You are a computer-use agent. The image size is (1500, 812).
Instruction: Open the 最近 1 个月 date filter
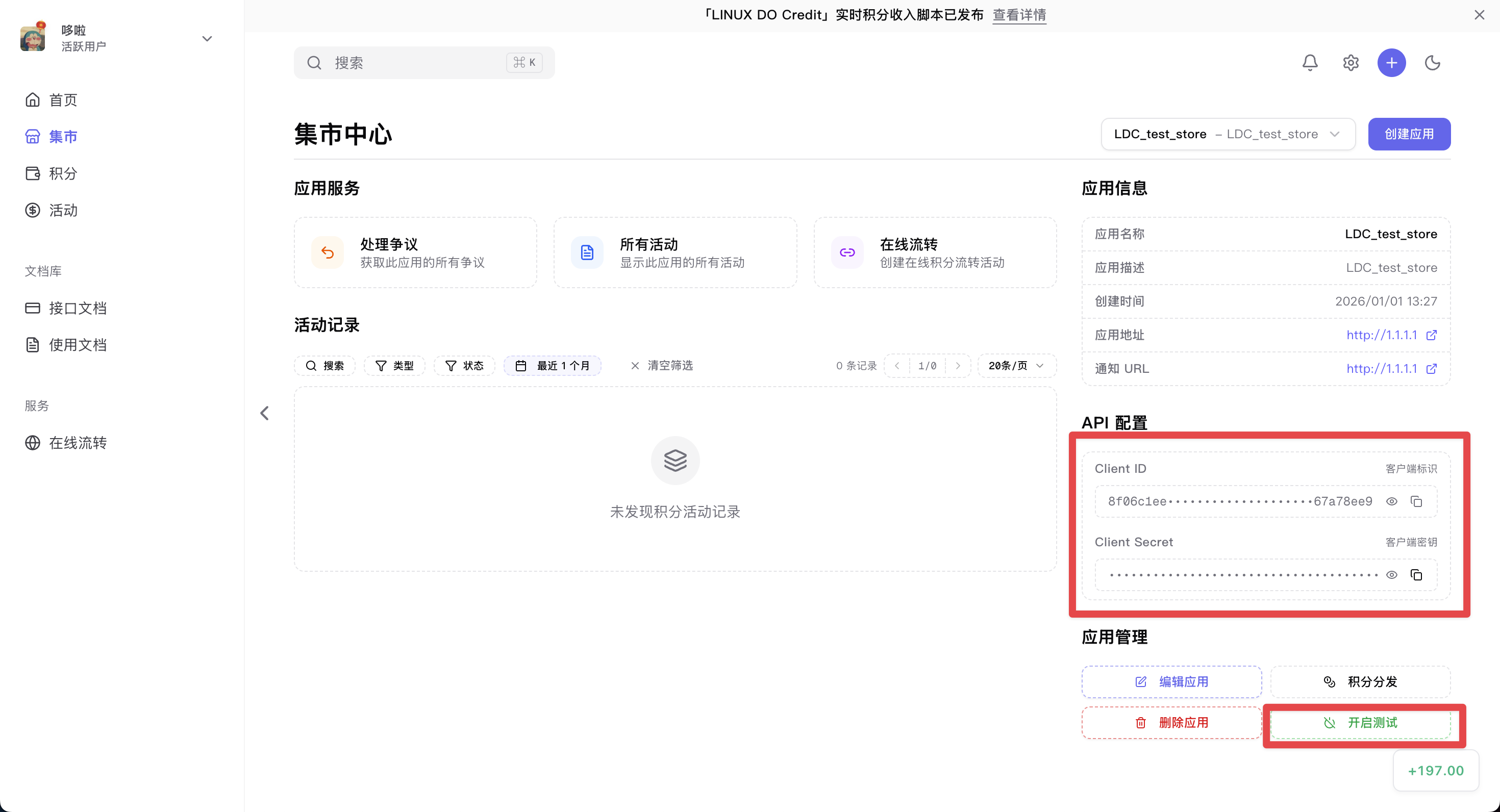552,366
